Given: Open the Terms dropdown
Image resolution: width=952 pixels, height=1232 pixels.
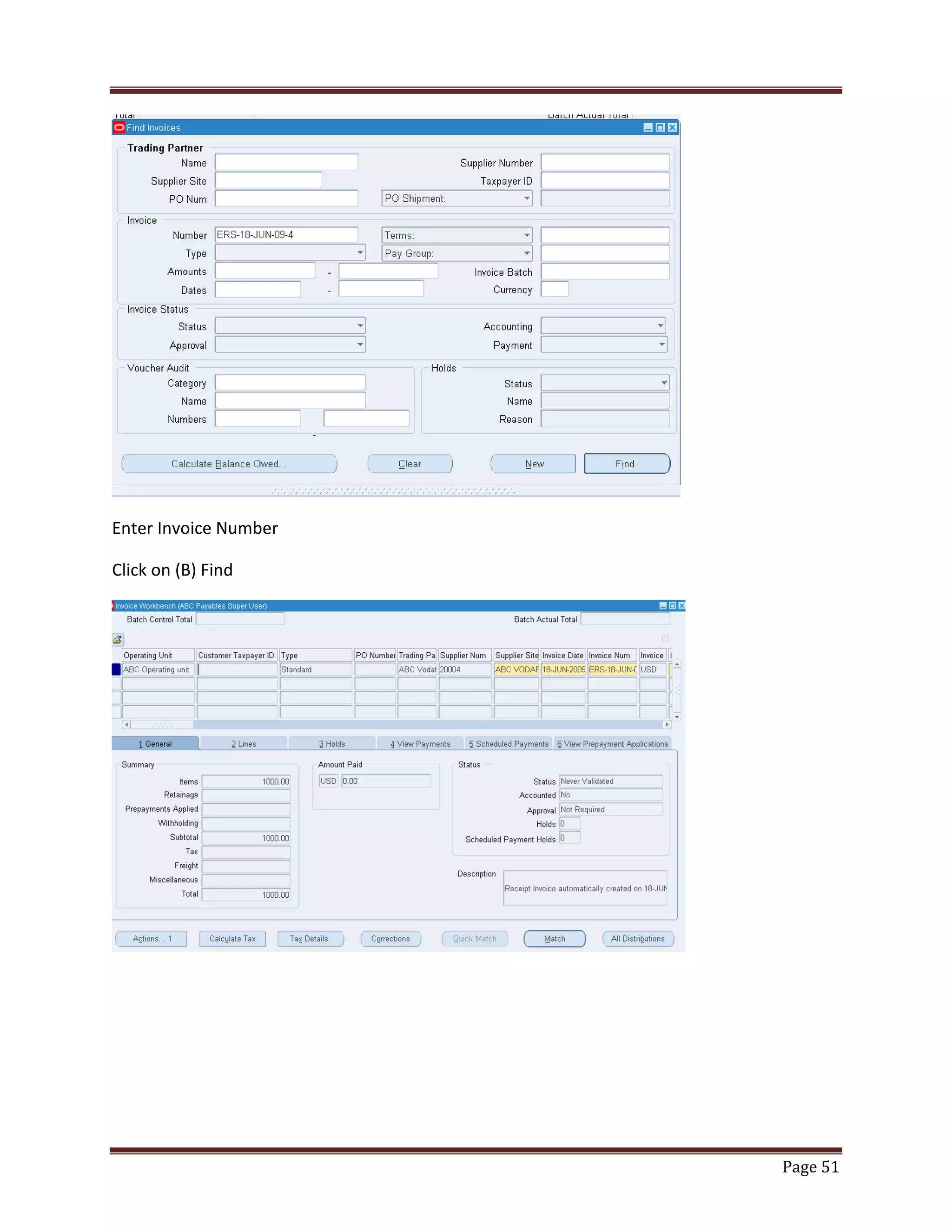Looking at the screenshot, I should (x=457, y=235).
